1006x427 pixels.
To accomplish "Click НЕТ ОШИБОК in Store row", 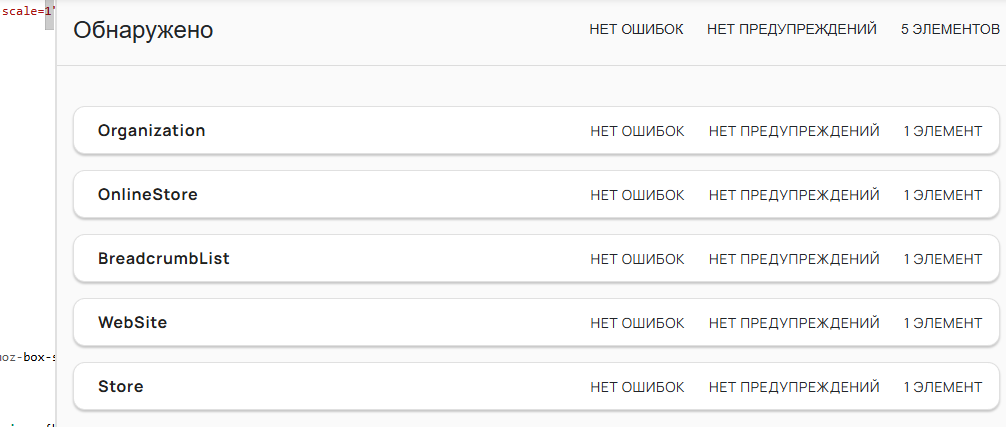I will (x=637, y=387).
